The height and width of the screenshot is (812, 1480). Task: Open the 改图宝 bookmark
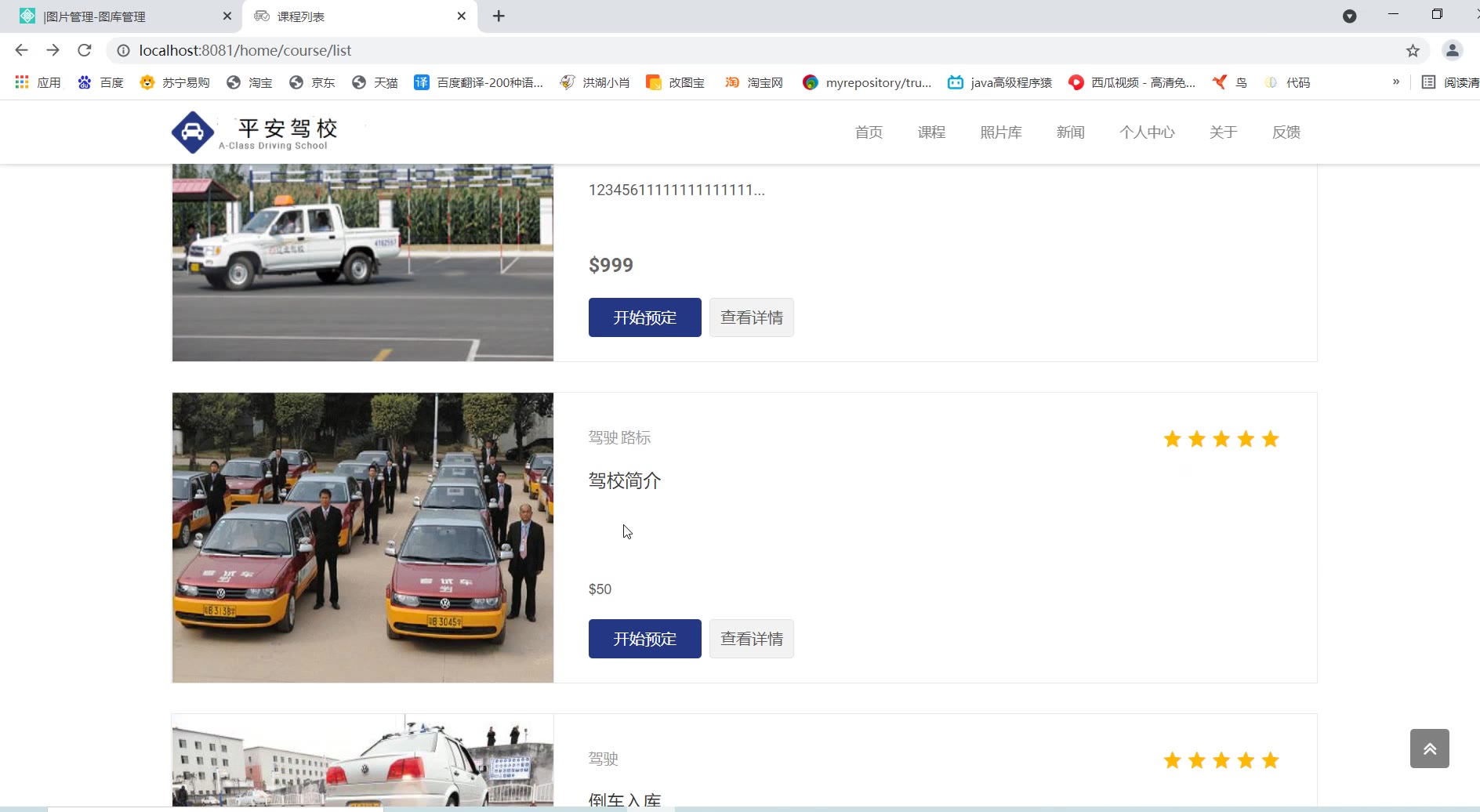coord(675,82)
